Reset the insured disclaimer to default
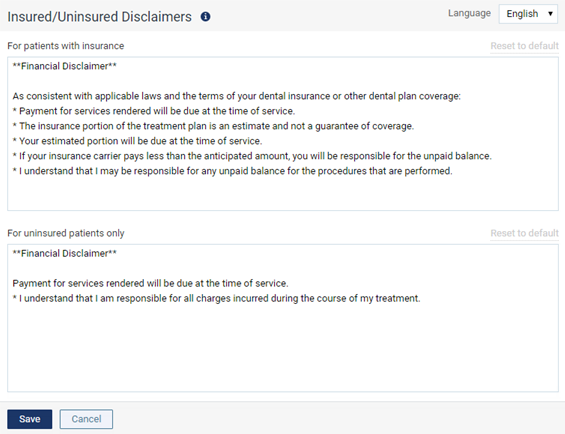 (x=524, y=46)
